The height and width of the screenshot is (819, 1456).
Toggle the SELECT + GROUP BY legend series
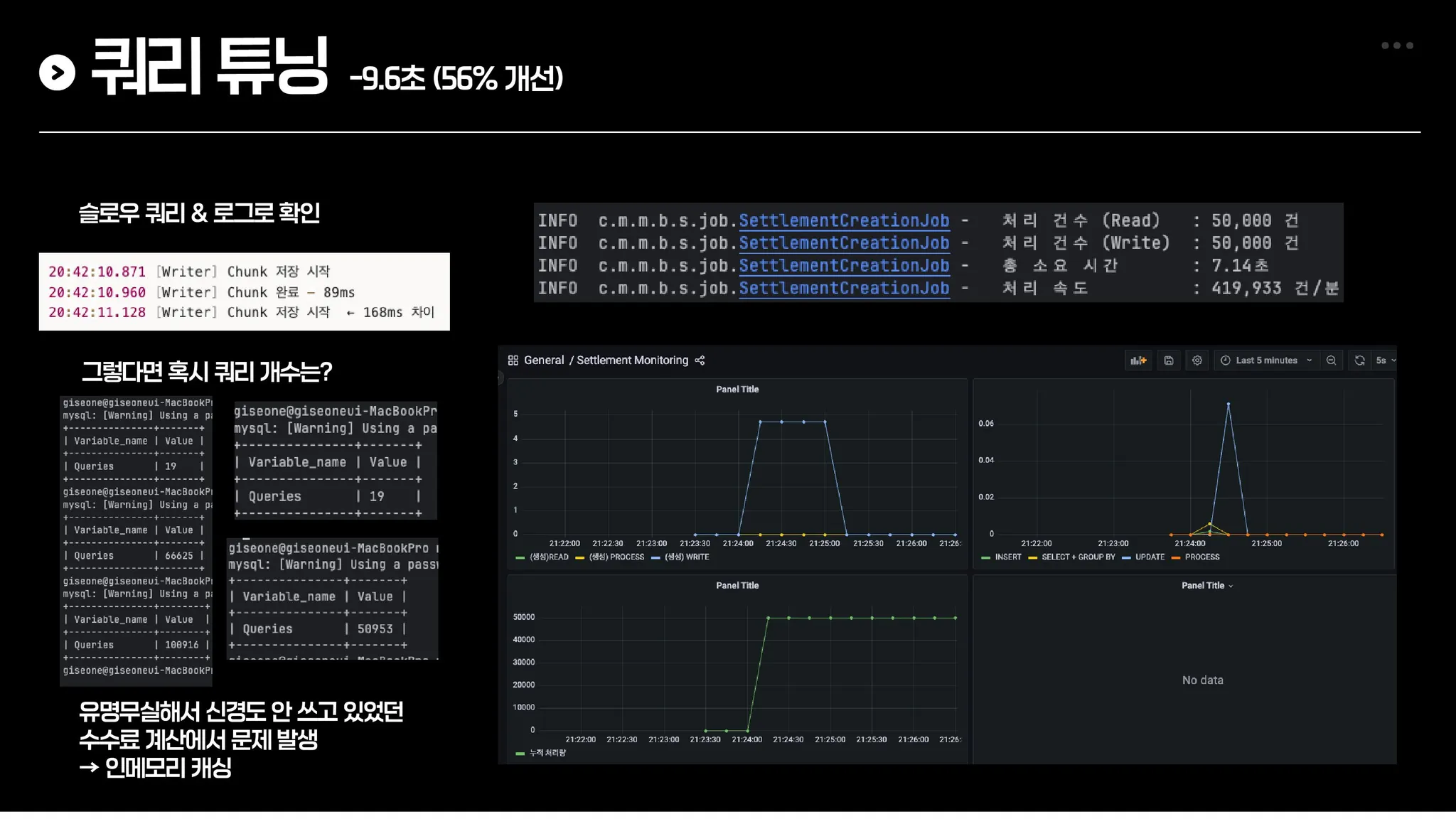tap(1078, 557)
